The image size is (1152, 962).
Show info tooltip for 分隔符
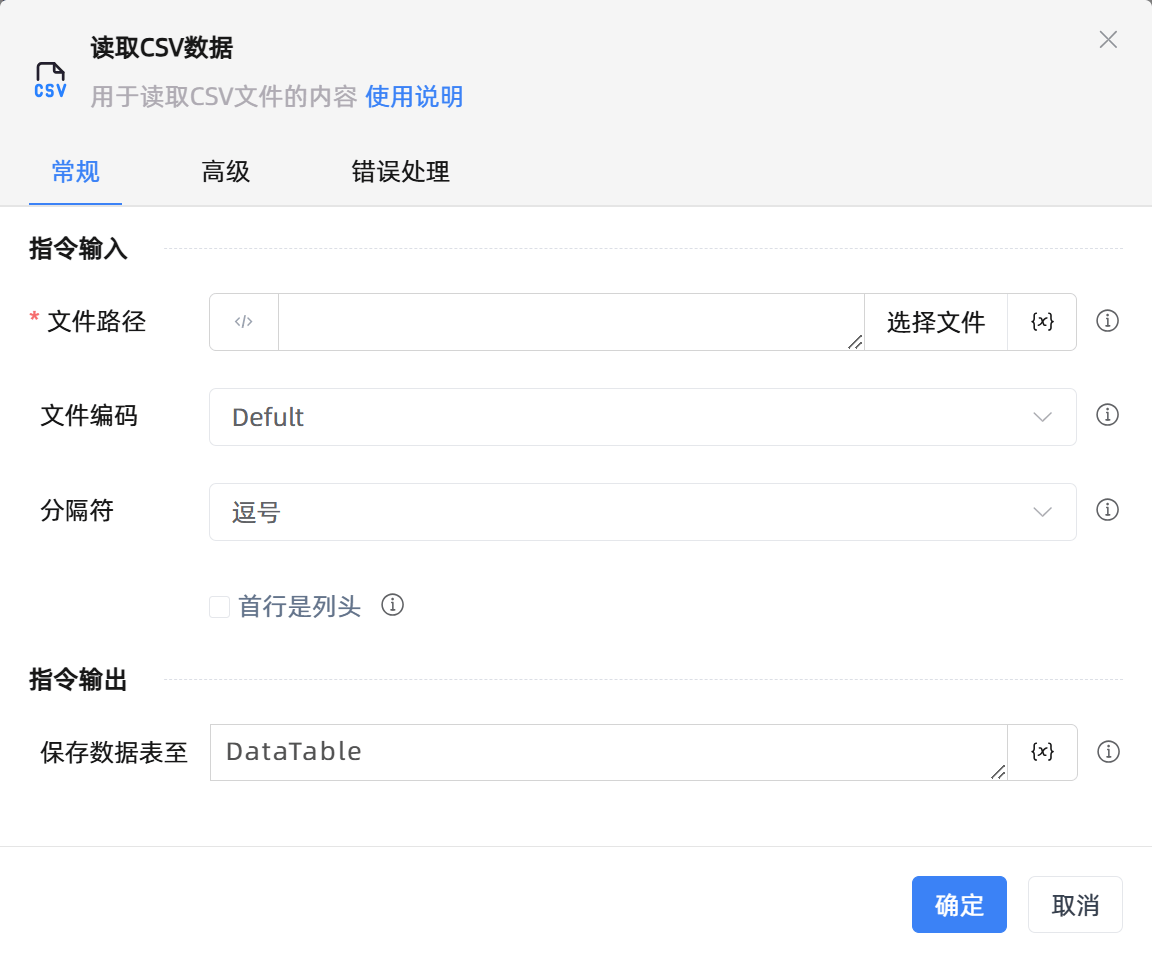click(x=1107, y=510)
